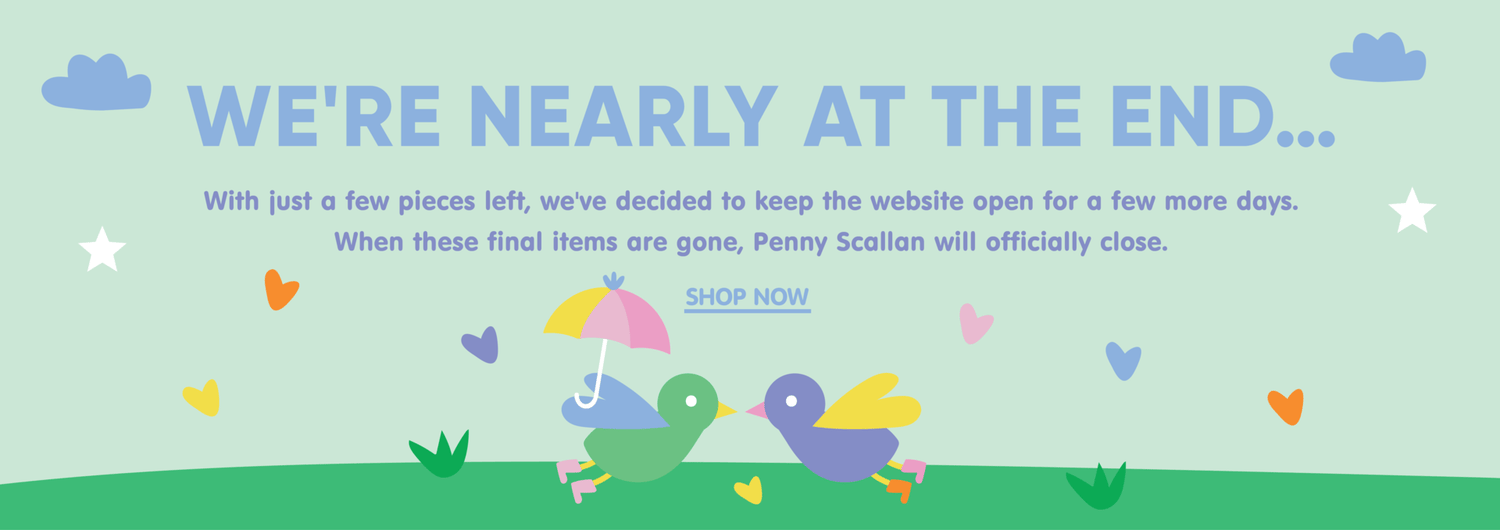1500x530 pixels.
Task: Click the purple heart left of the umbrella
Action: pyautogui.click(x=482, y=345)
